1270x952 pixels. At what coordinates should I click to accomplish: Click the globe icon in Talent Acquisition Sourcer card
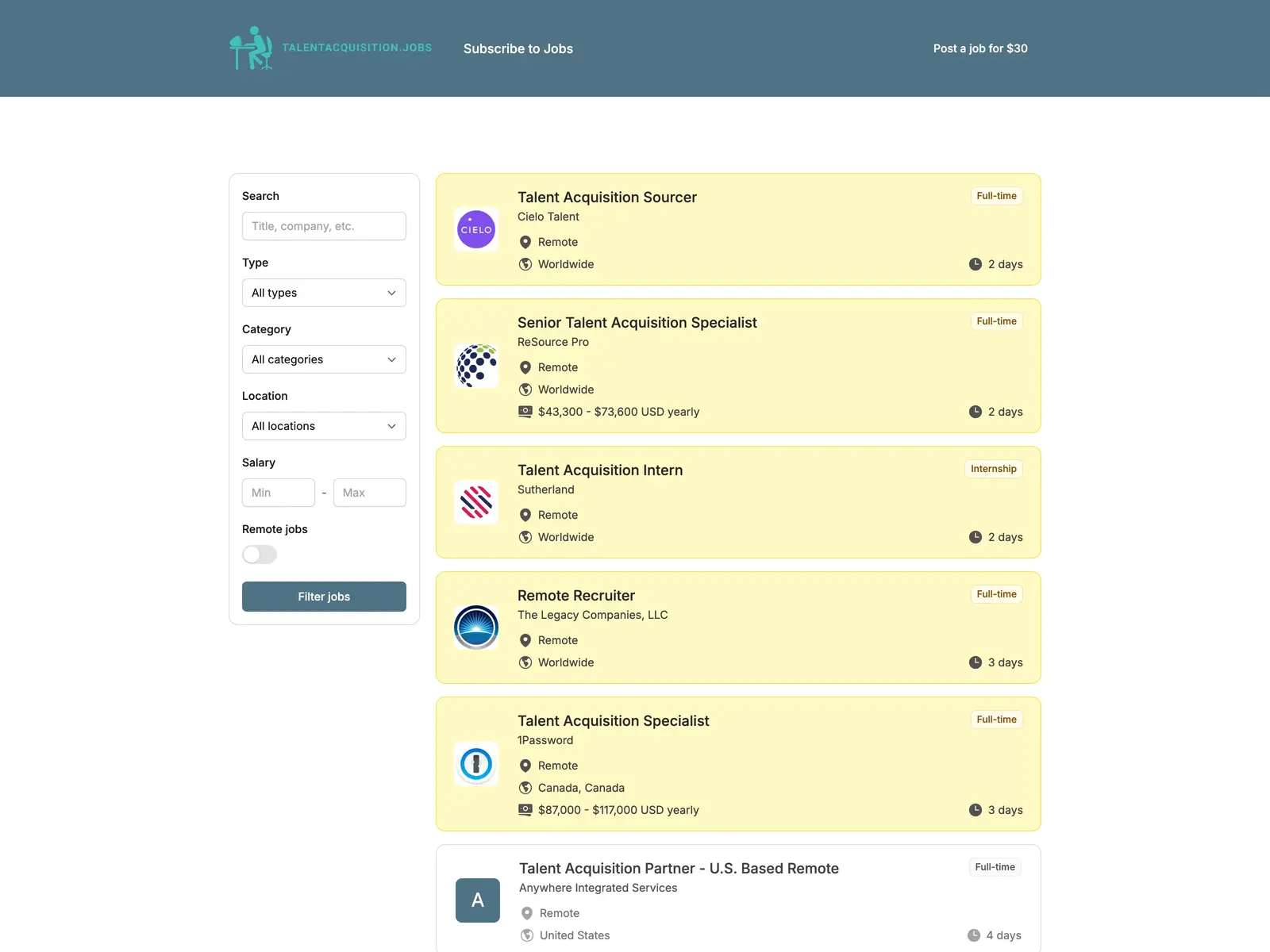(525, 264)
